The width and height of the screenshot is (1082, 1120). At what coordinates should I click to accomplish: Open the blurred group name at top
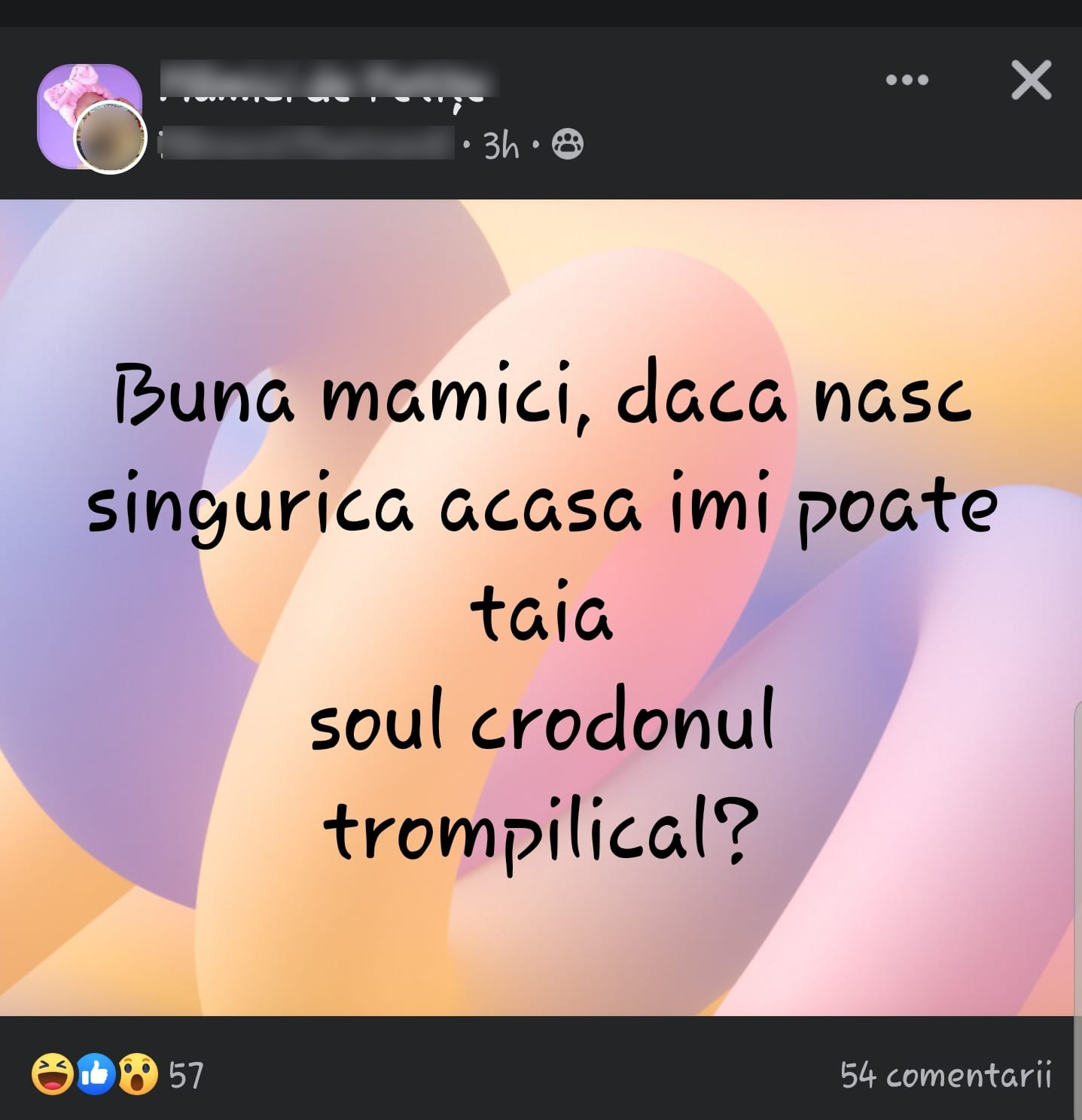pos(328,83)
